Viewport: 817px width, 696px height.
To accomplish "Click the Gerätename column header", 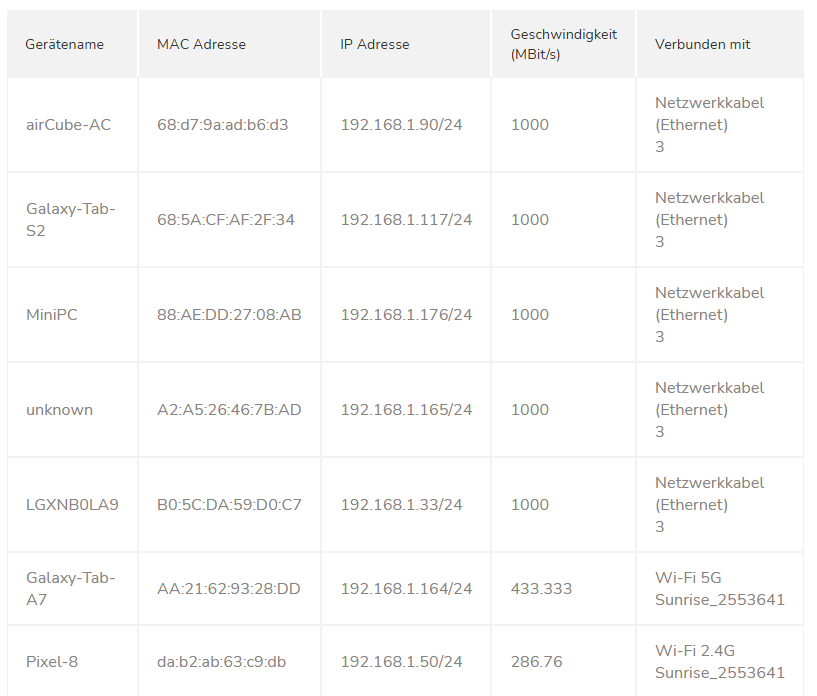I will click(65, 44).
